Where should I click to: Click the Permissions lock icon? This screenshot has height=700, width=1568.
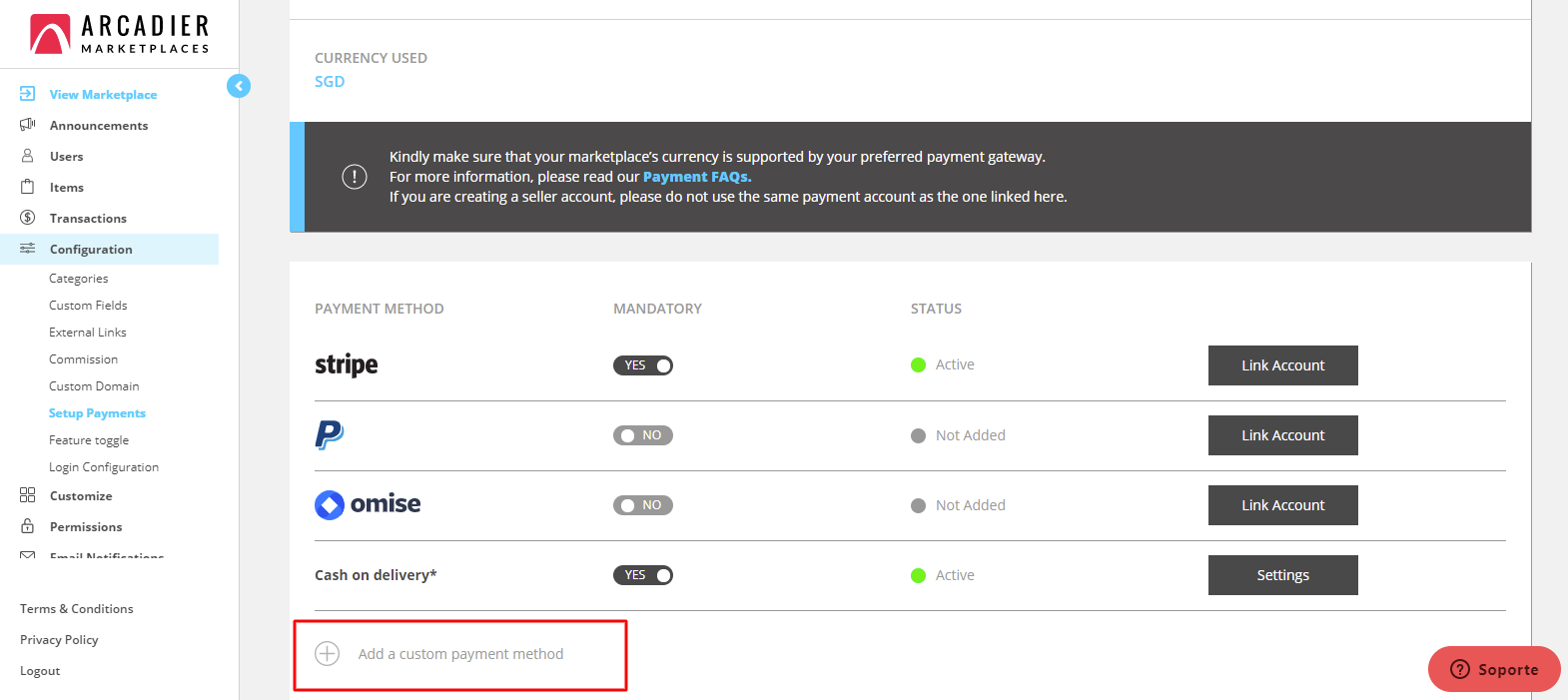(x=28, y=526)
